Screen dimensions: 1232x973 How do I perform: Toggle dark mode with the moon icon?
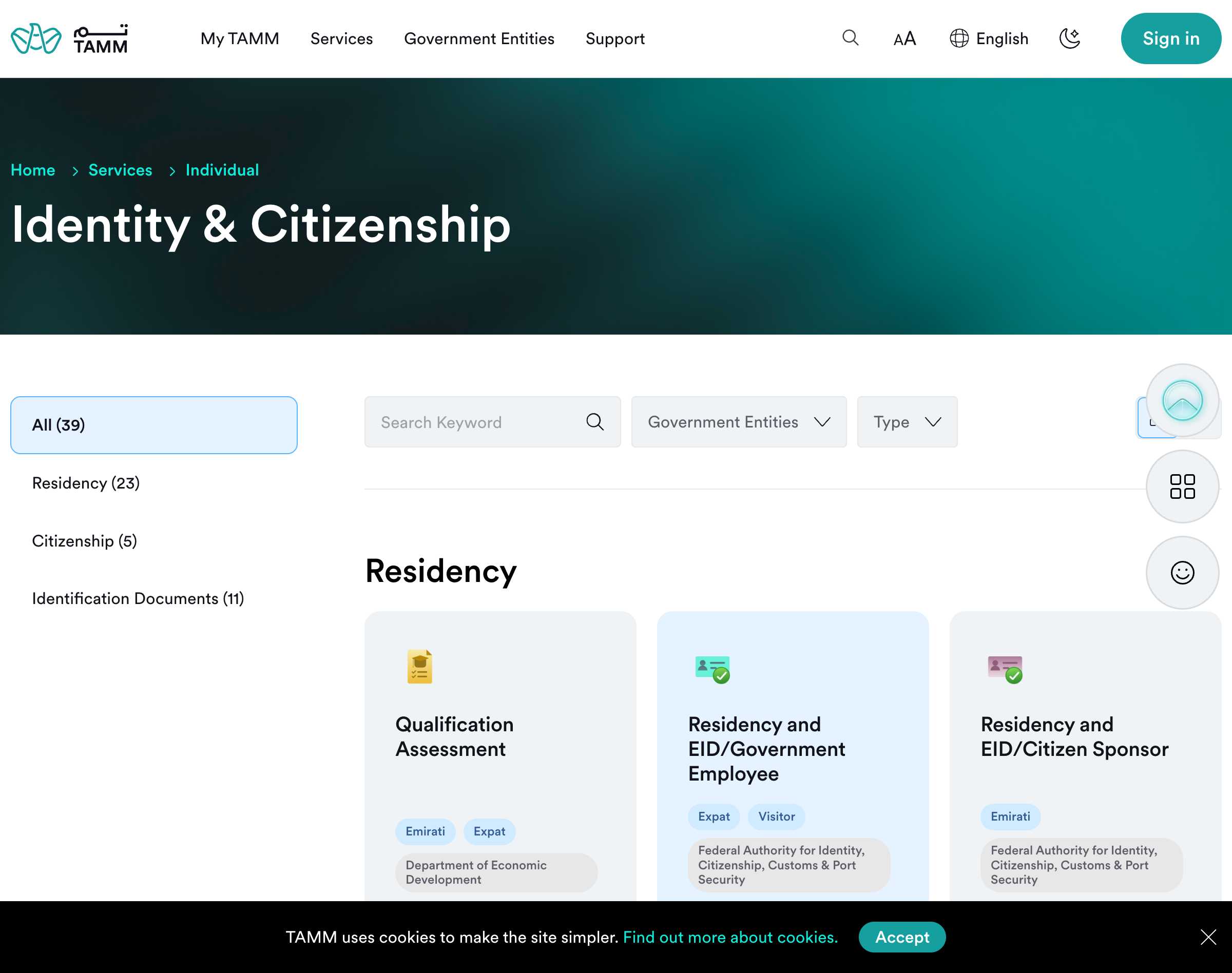(x=1070, y=38)
